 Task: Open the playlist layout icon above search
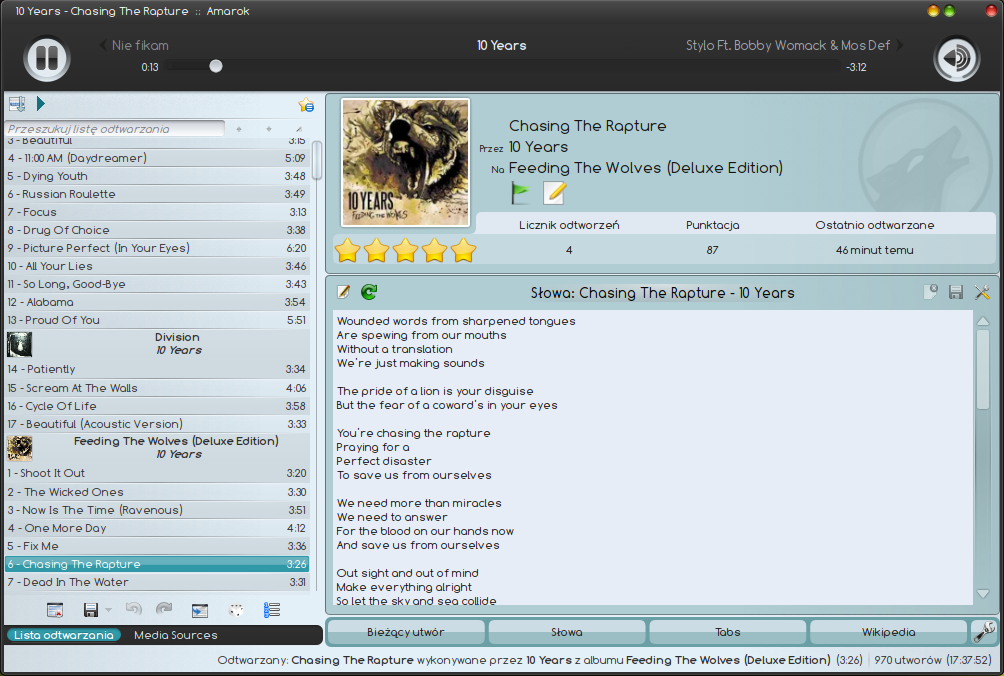[x=17, y=104]
